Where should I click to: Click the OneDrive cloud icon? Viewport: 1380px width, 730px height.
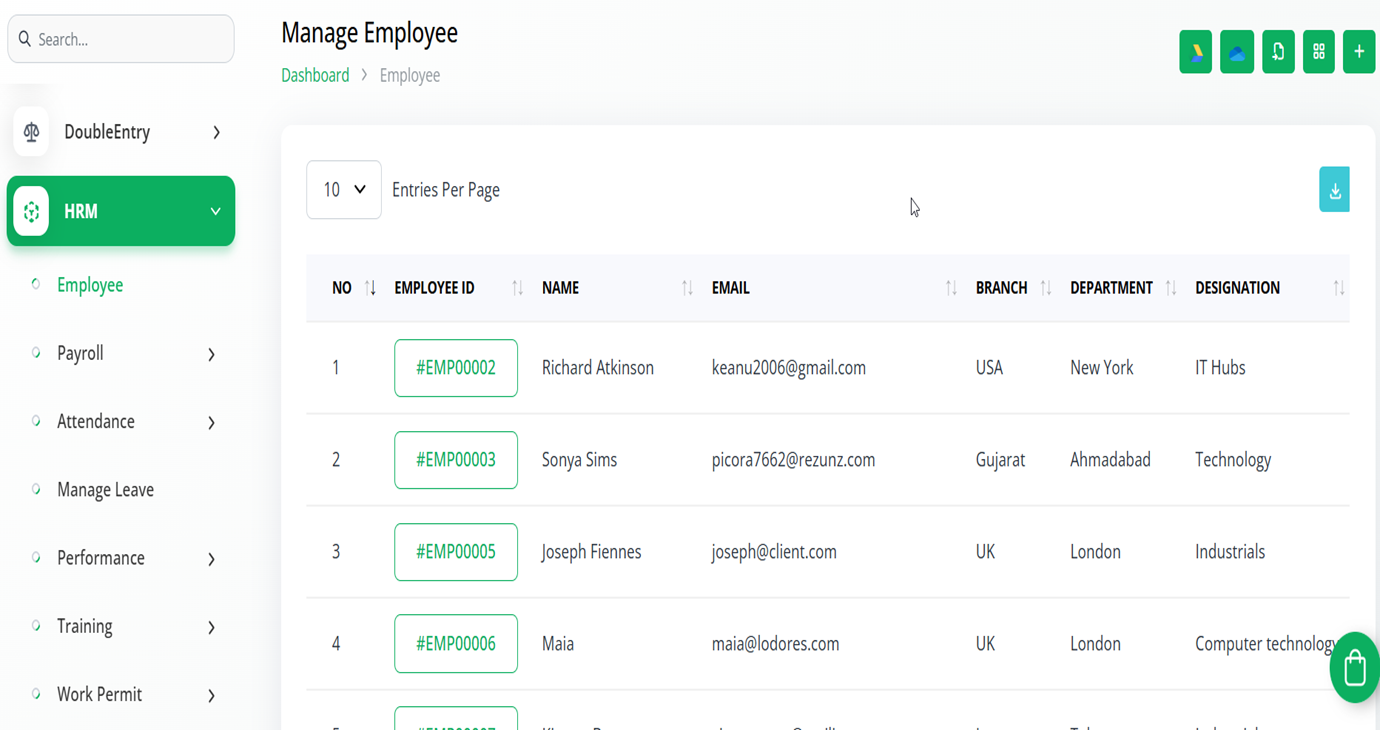1237,52
